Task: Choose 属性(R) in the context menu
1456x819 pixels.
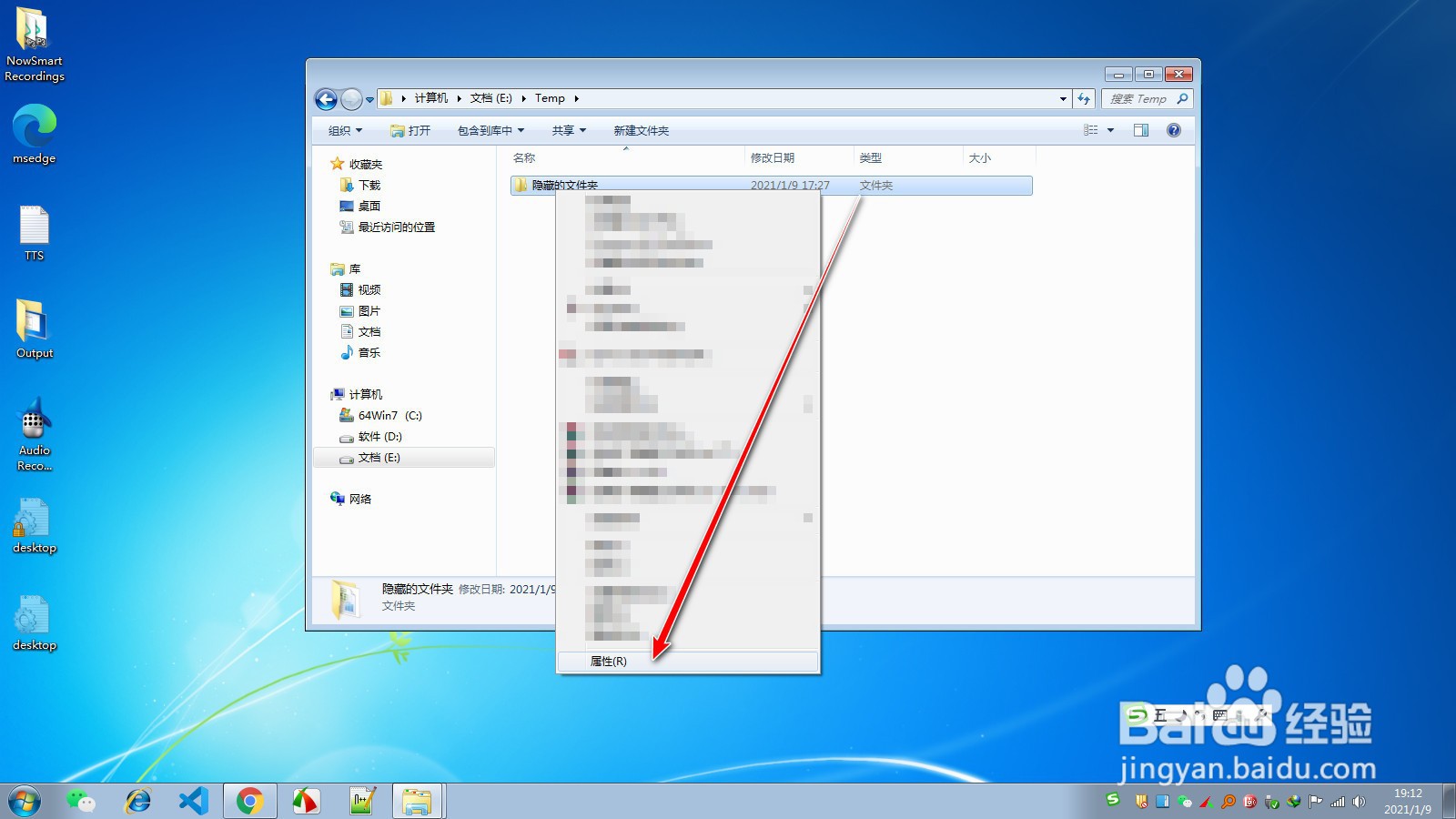Action: pos(687,662)
